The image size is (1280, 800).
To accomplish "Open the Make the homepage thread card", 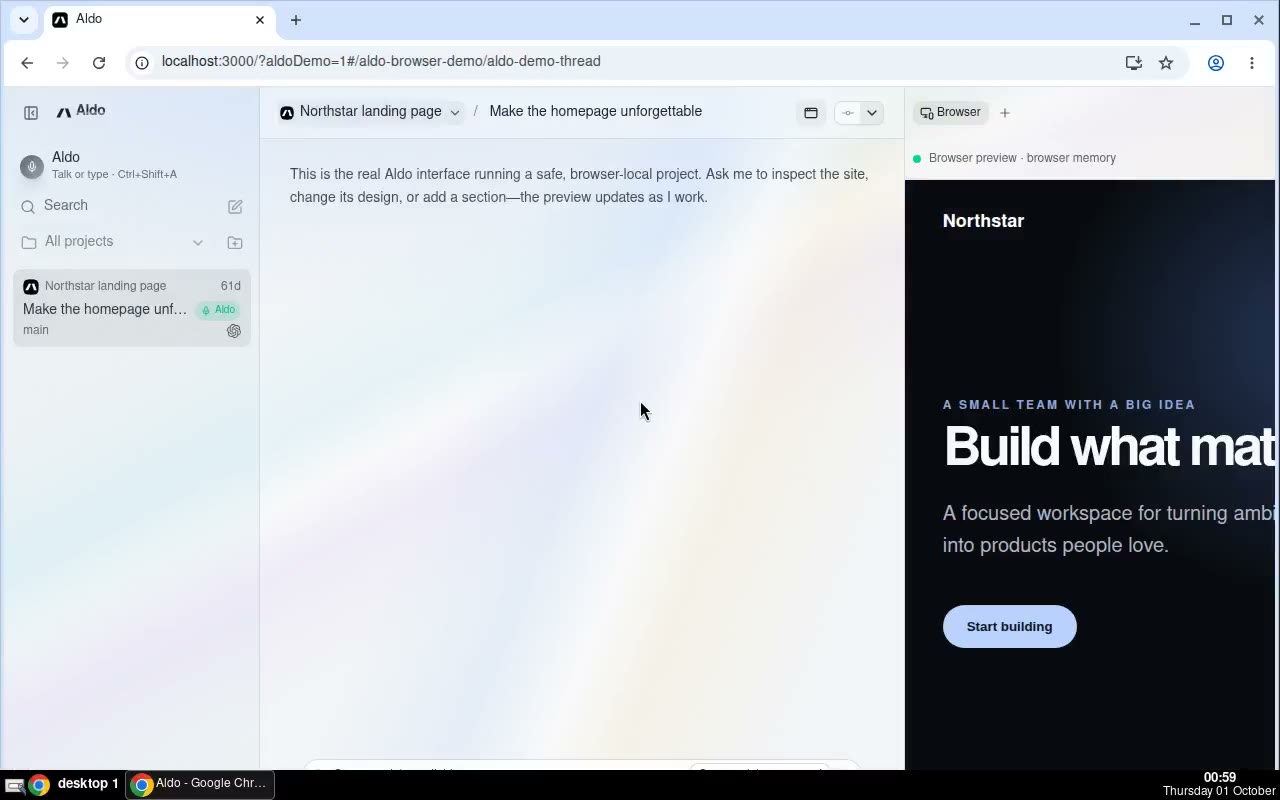I will tap(132, 308).
